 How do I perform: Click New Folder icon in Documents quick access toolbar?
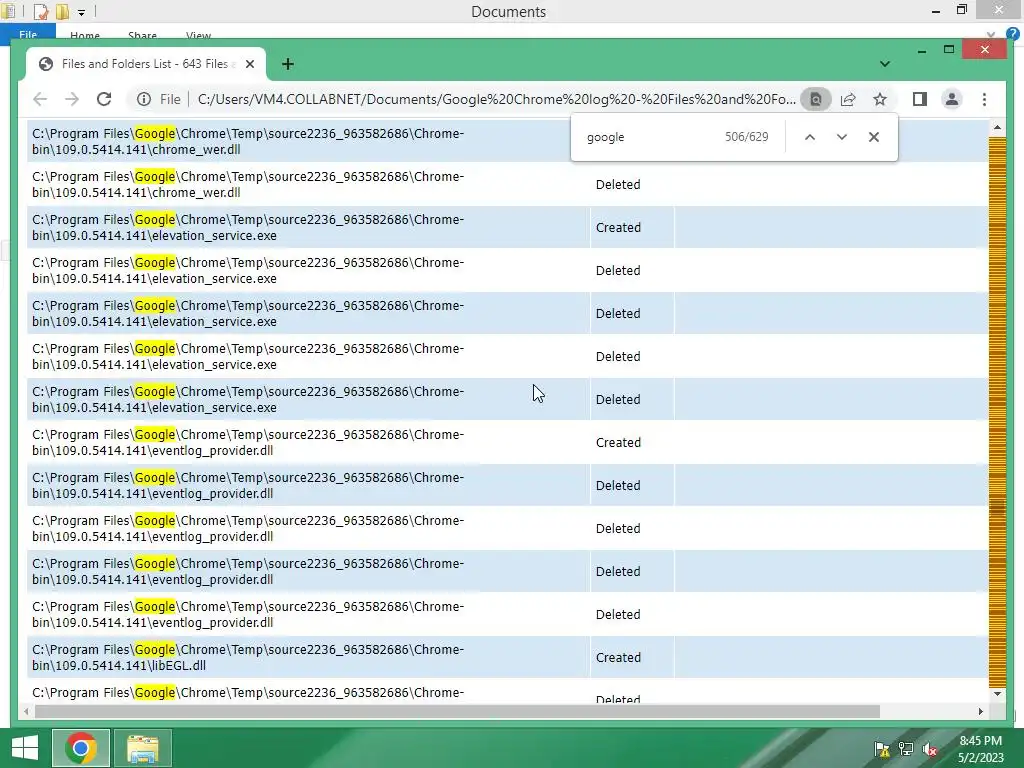coord(62,12)
